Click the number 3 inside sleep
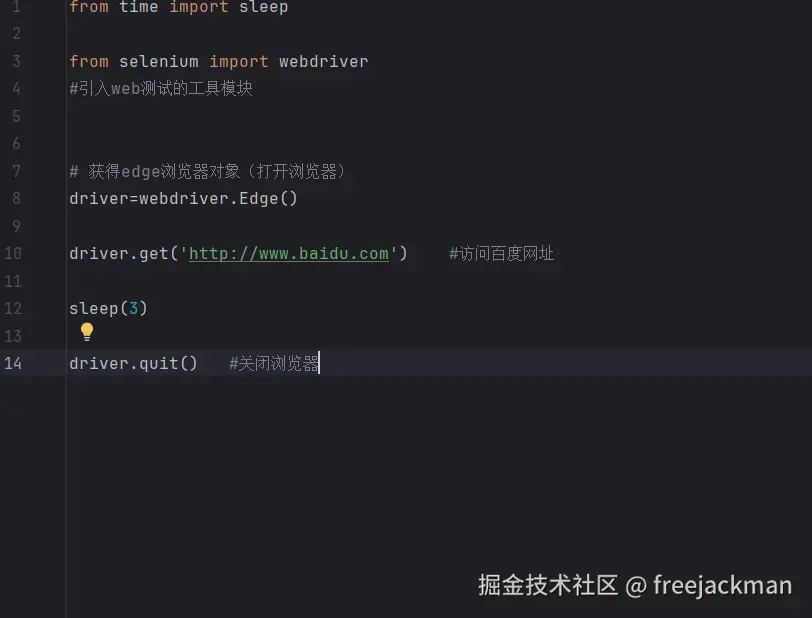 [x=133, y=308]
